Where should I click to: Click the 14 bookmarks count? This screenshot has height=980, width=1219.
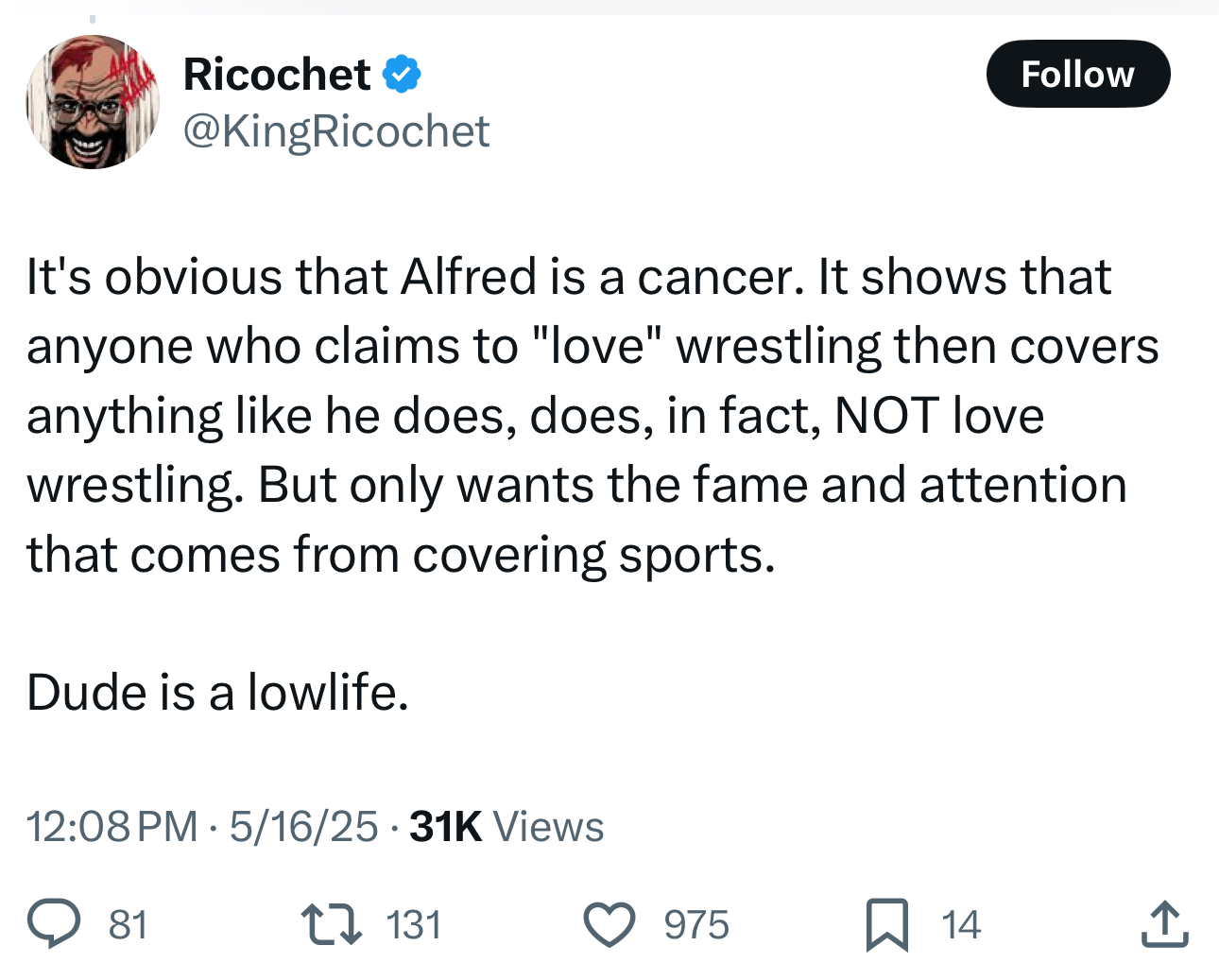961,924
